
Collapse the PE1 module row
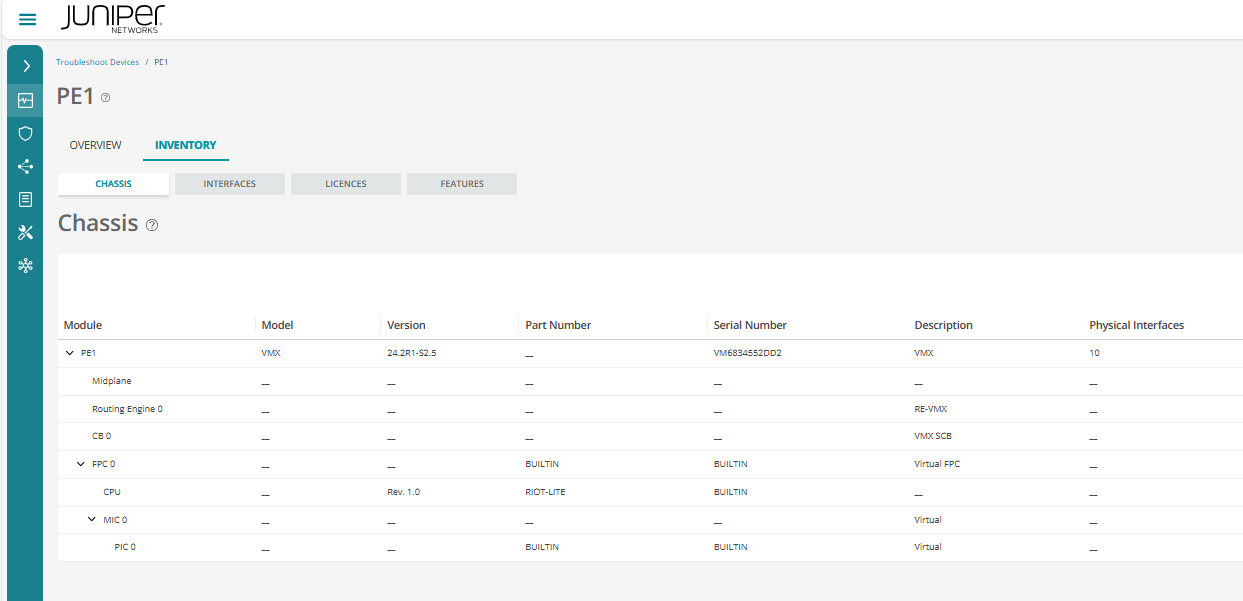coord(70,353)
